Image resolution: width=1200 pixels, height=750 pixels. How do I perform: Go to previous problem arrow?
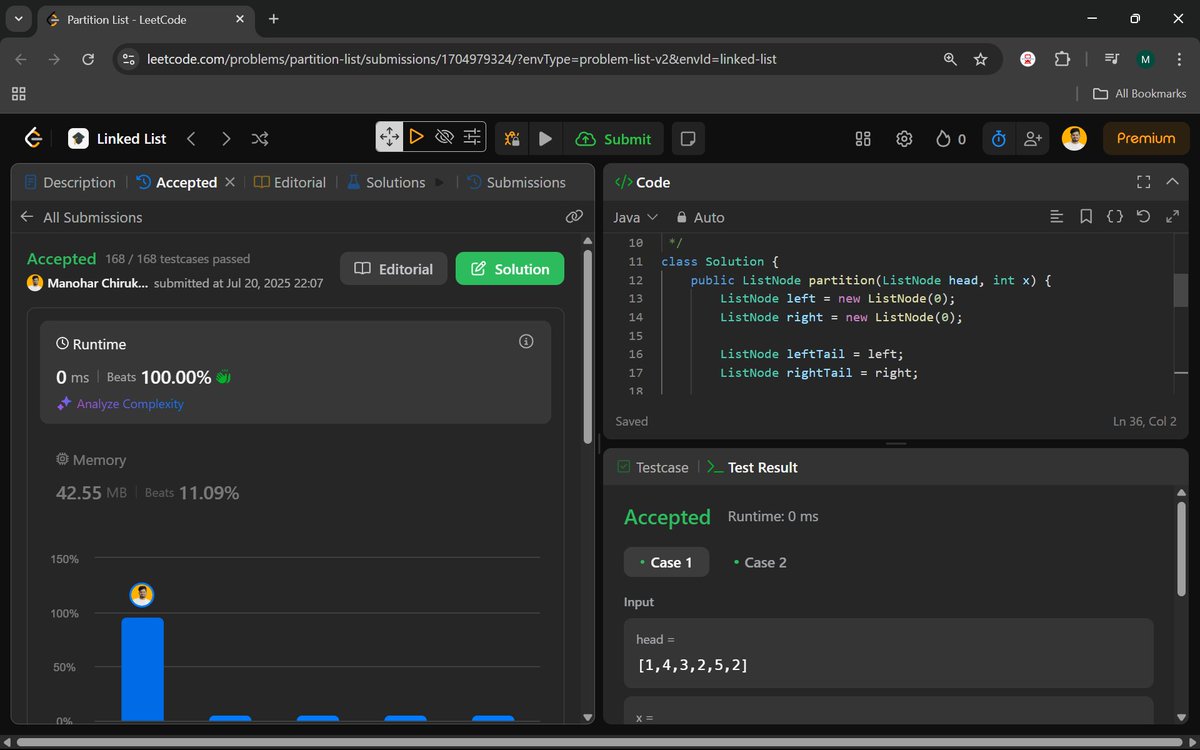191,139
